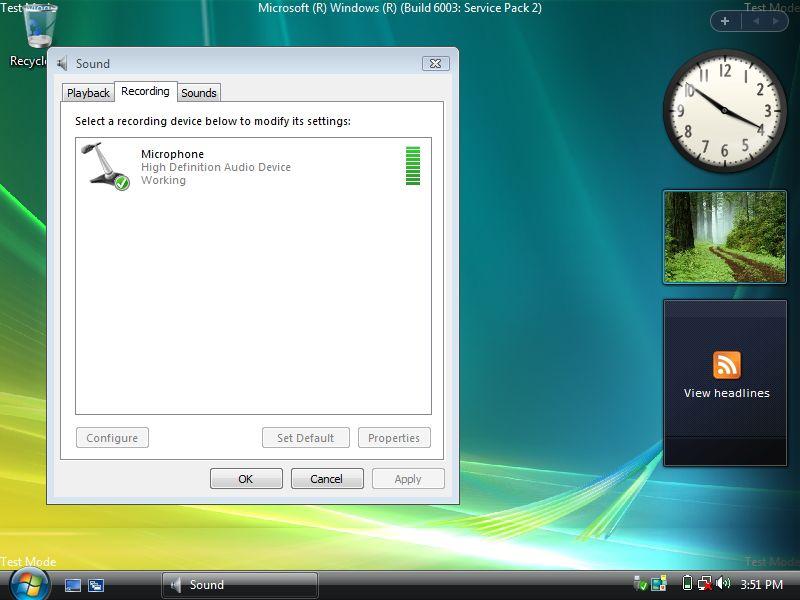The image size is (800, 600).
Task: Click the Sound taskbar button
Action: pos(240,585)
